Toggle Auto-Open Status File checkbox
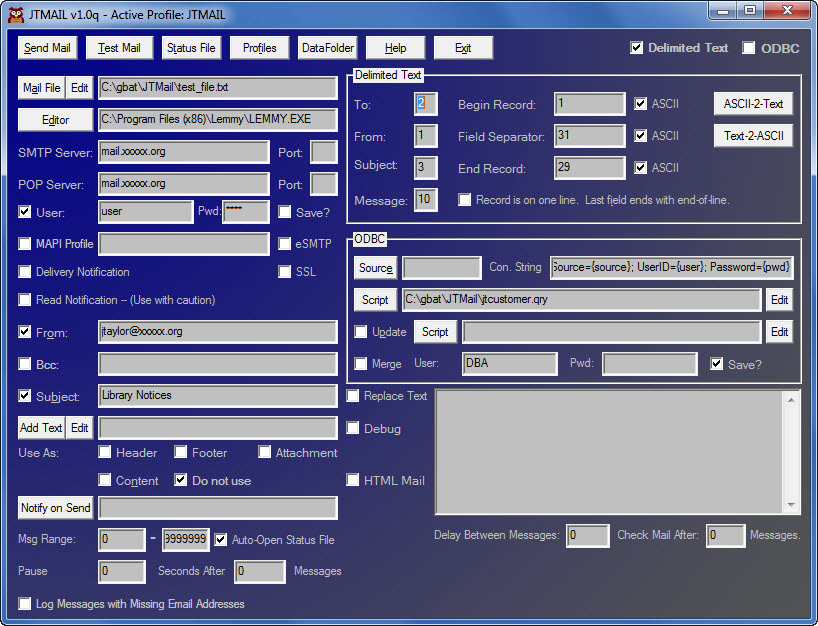 click(x=221, y=539)
